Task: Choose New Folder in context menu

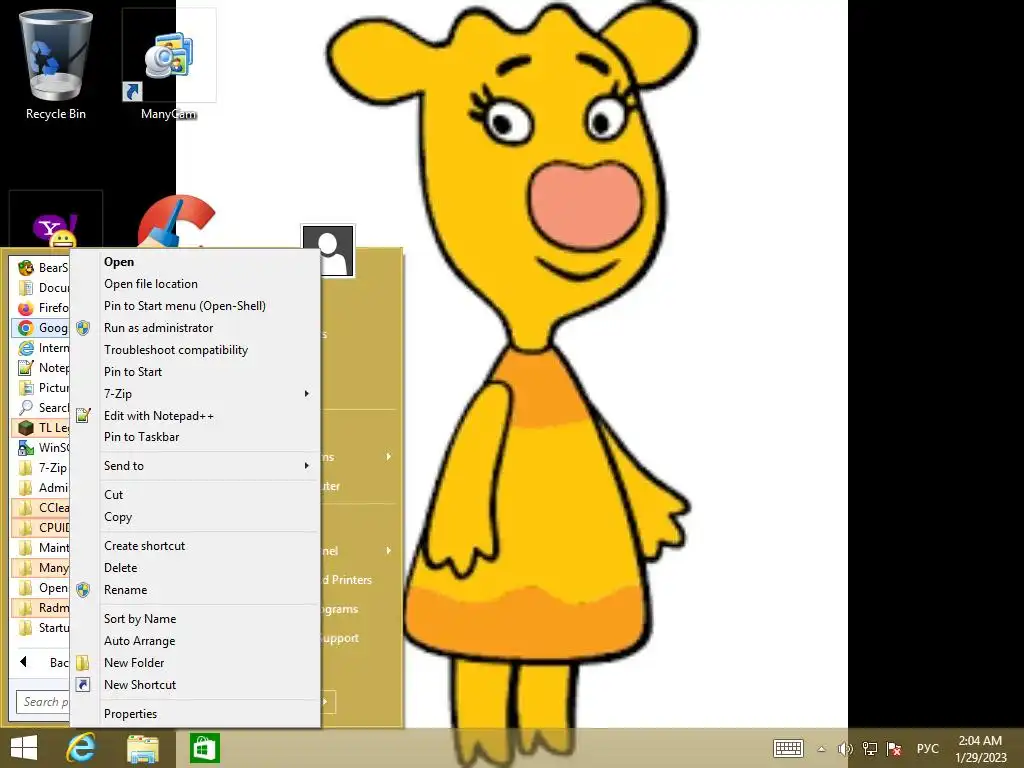Action: tap(196, 663)
